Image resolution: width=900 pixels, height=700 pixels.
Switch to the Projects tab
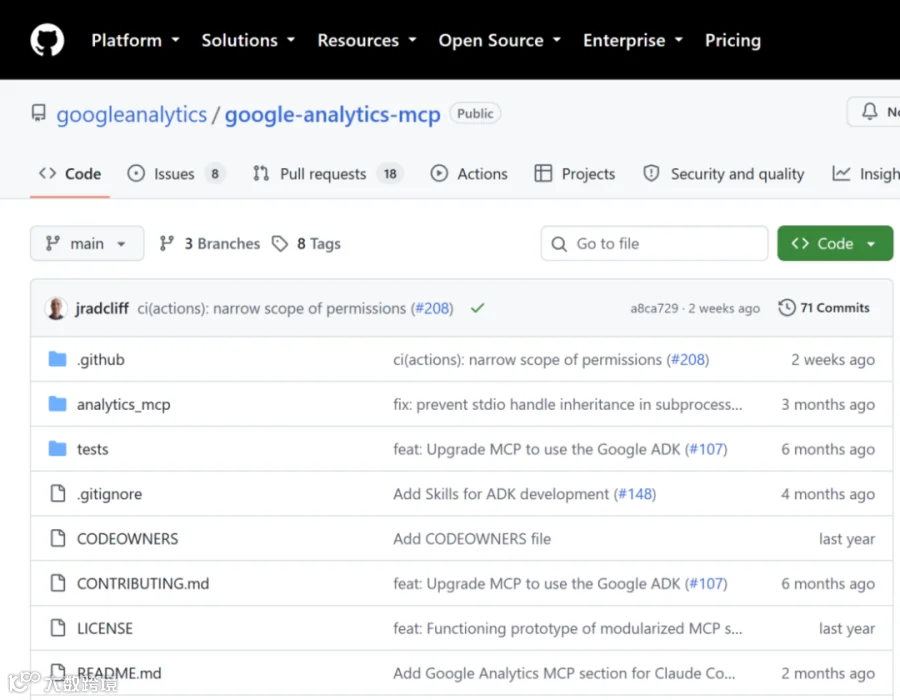tap(575, 174)
